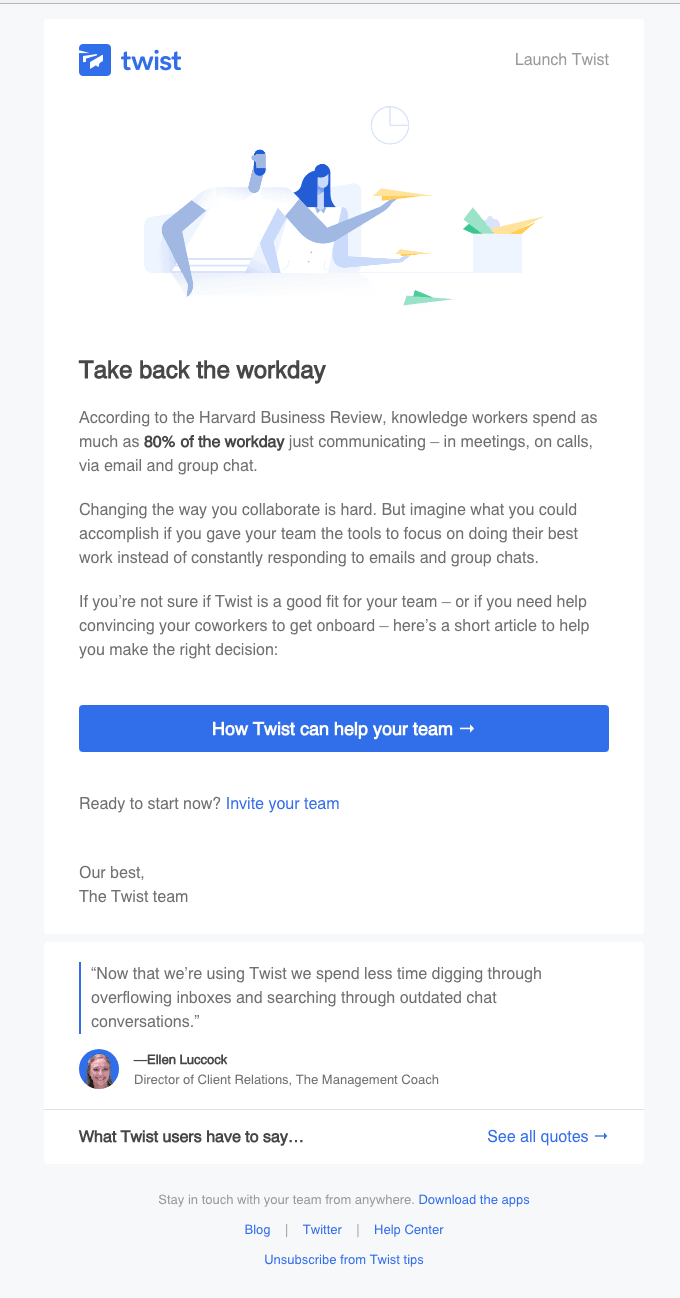Open the Help Center page
The image size is (680, 1298).
coord(408,1229)
